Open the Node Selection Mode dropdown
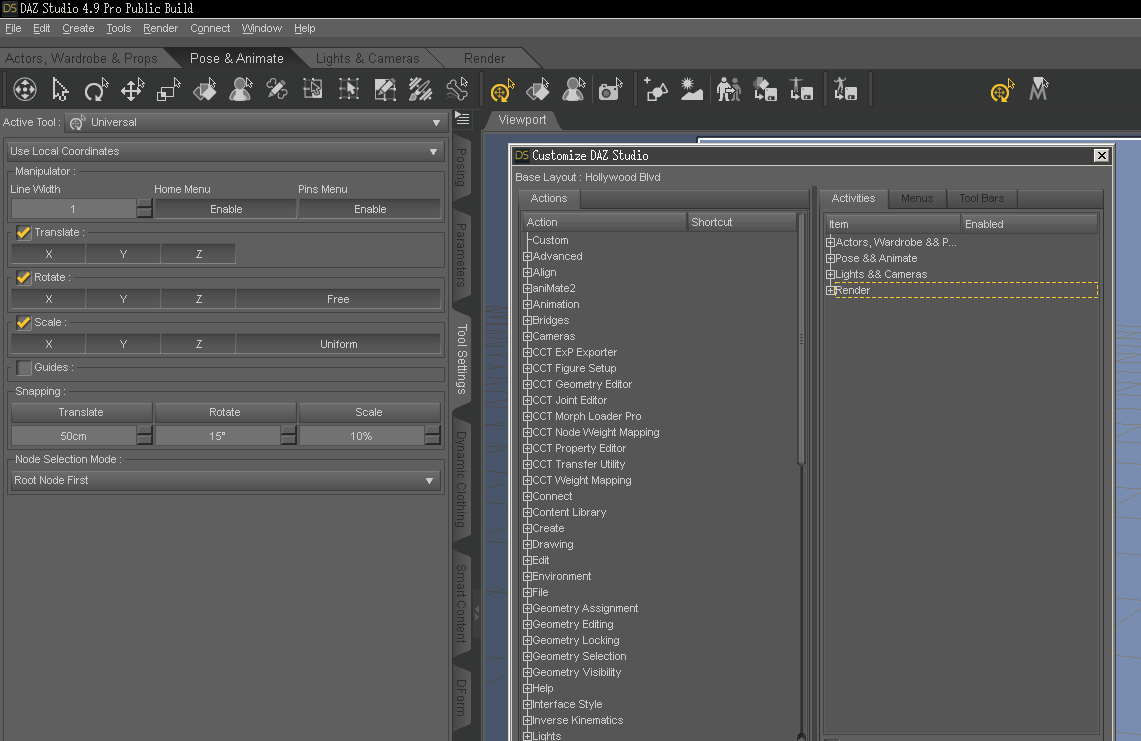 pos(225,481)
